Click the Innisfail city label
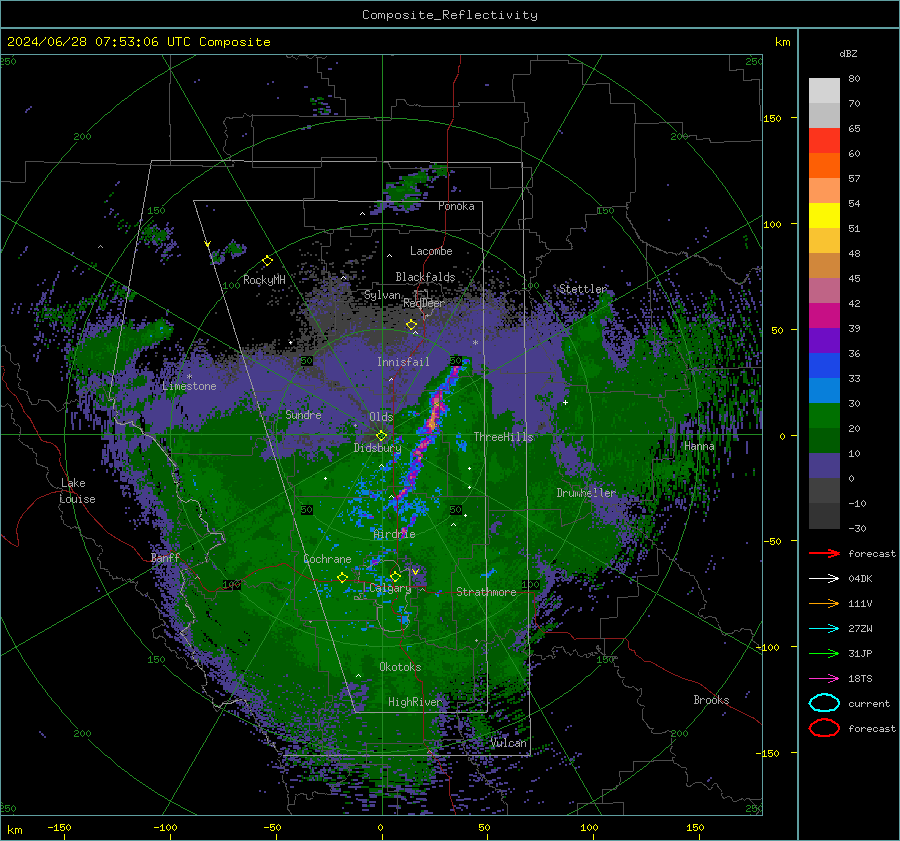 click(x=403, y=362)
